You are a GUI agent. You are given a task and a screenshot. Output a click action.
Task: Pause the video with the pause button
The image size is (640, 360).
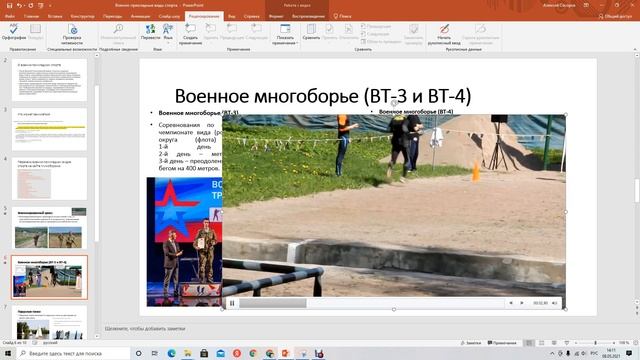click(232, 303)
